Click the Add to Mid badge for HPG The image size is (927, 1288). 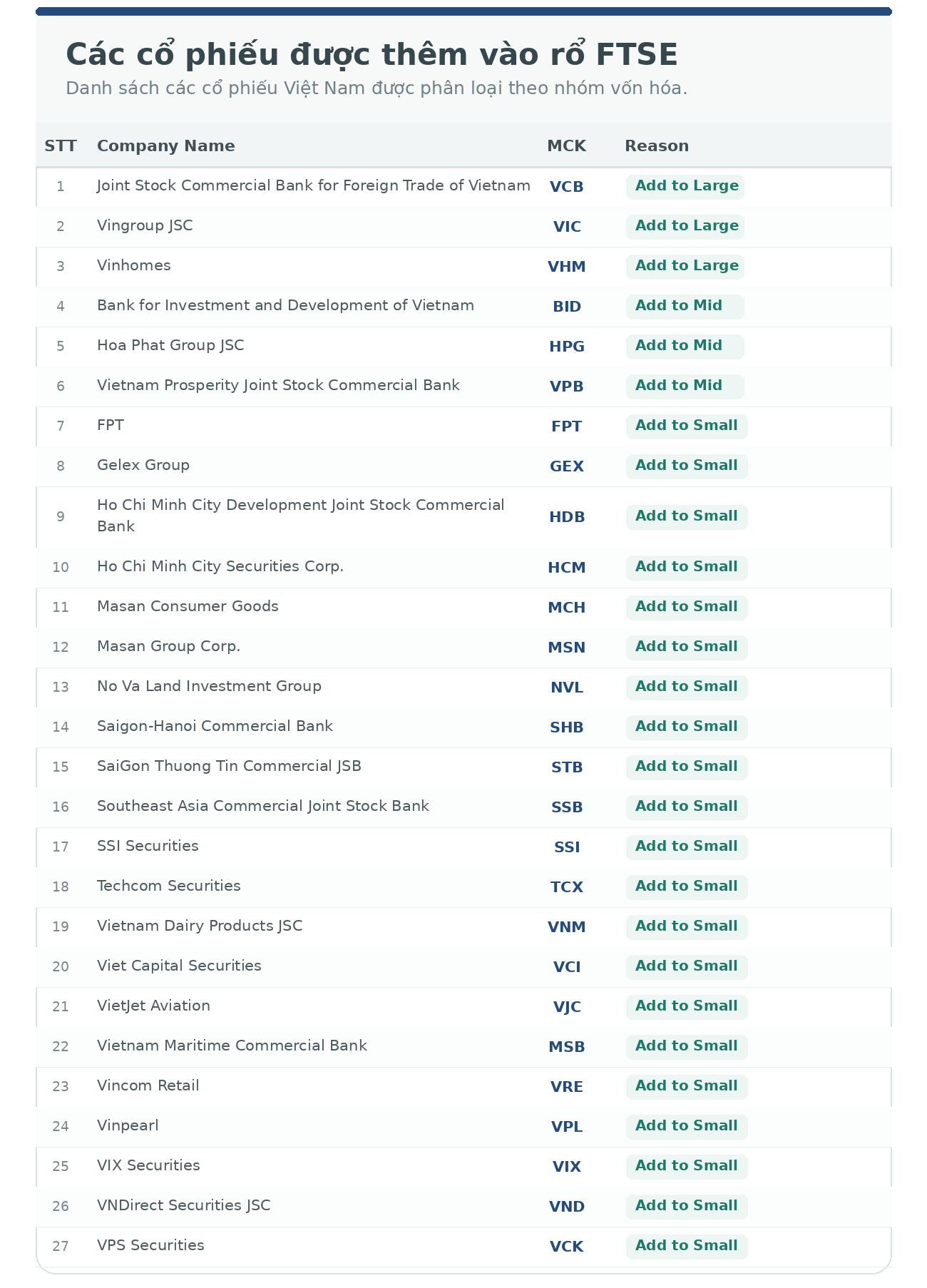[x=685, y=346]
